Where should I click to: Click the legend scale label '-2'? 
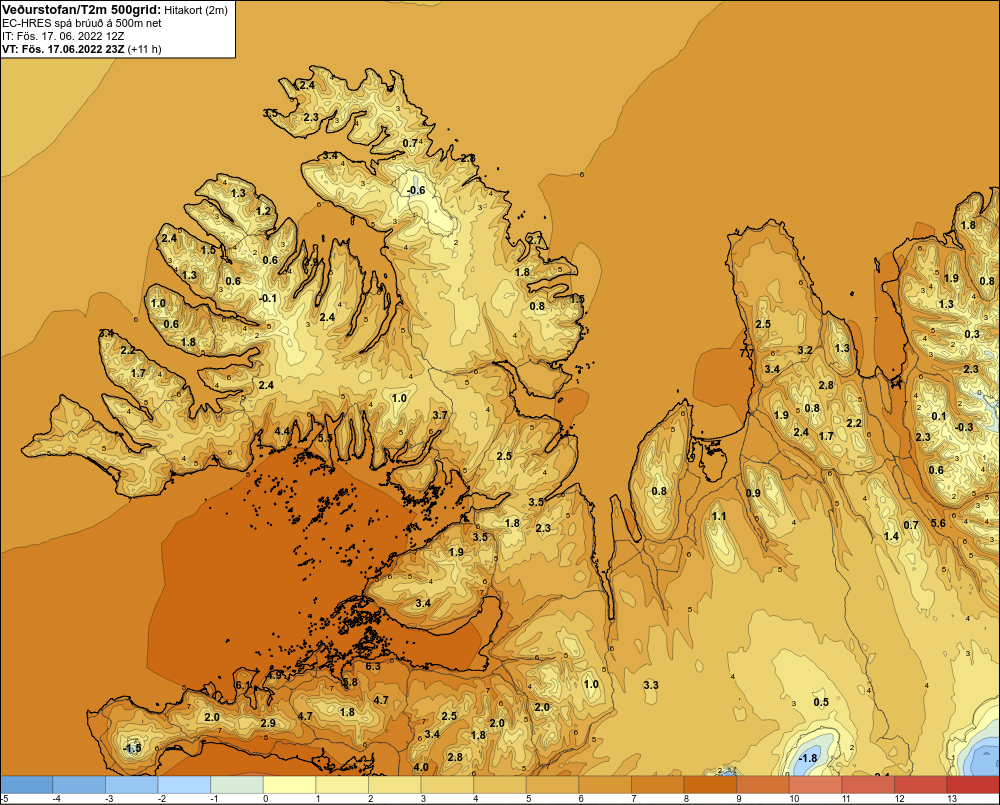tap(162, 799)
